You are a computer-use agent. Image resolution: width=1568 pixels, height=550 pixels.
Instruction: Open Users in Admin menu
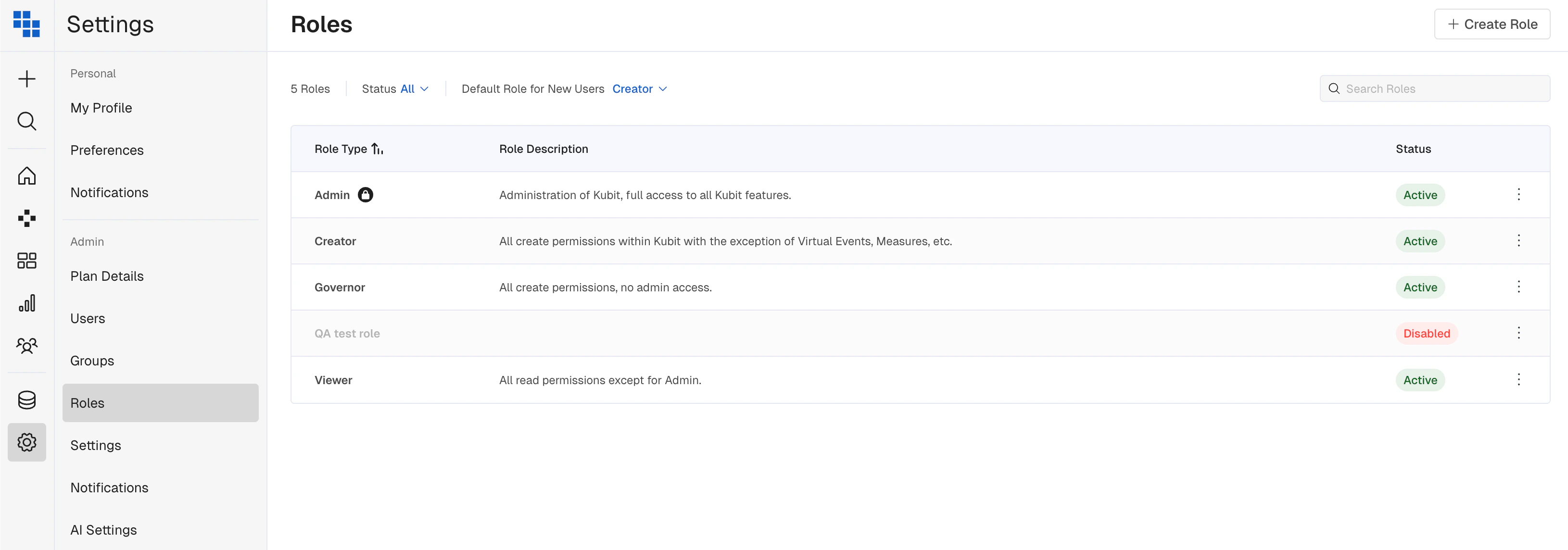[x=88, y=318]
